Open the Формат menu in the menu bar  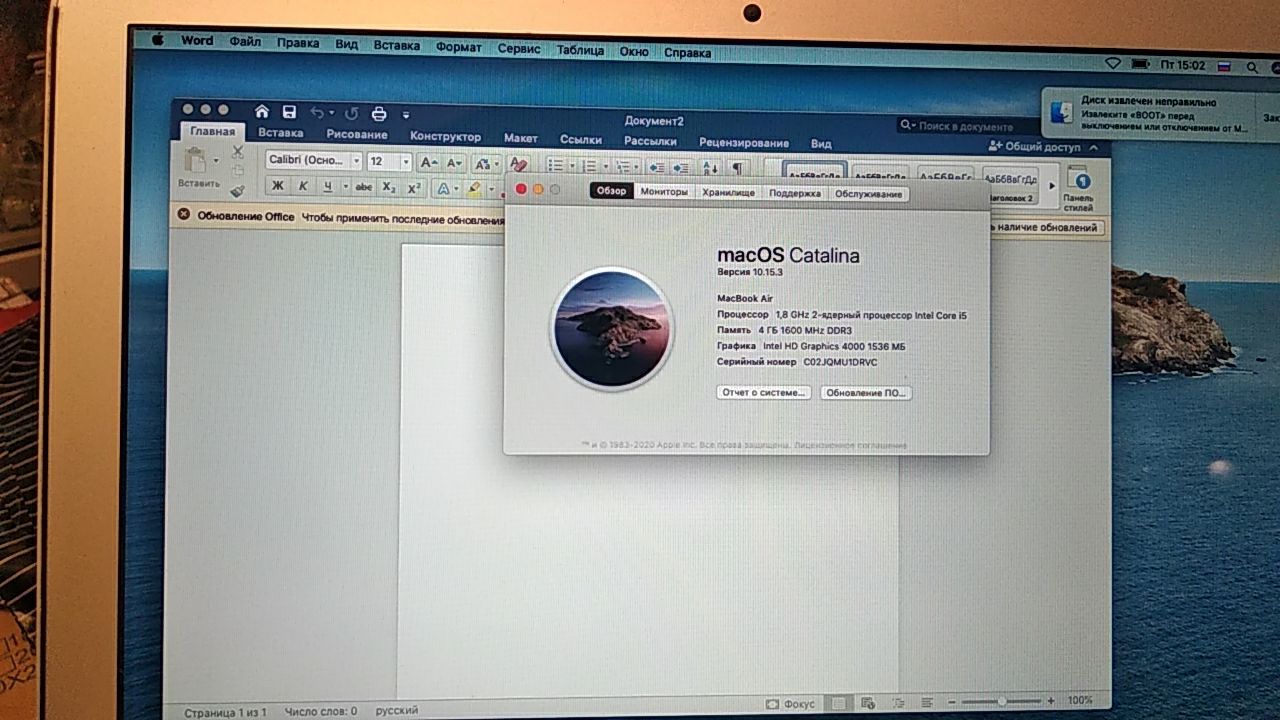[x=458, y=47]
